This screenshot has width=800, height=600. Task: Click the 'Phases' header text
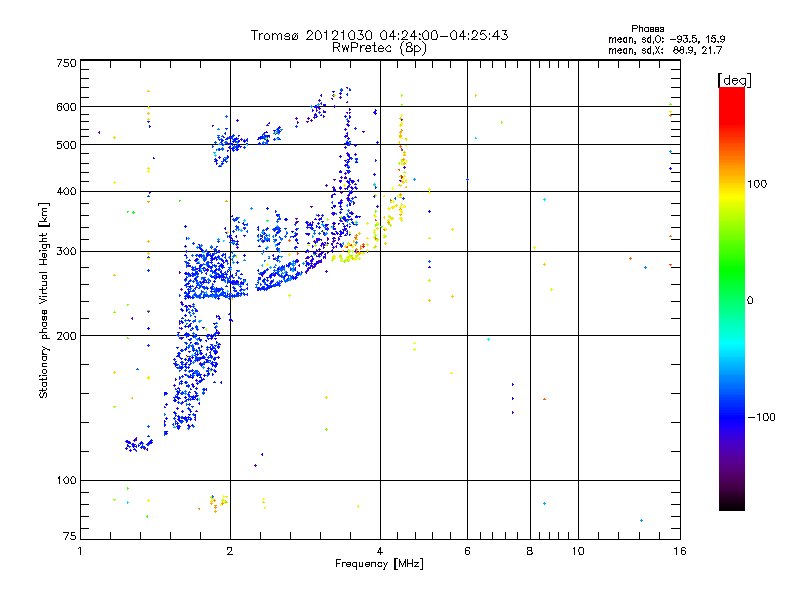pos(647,29)
